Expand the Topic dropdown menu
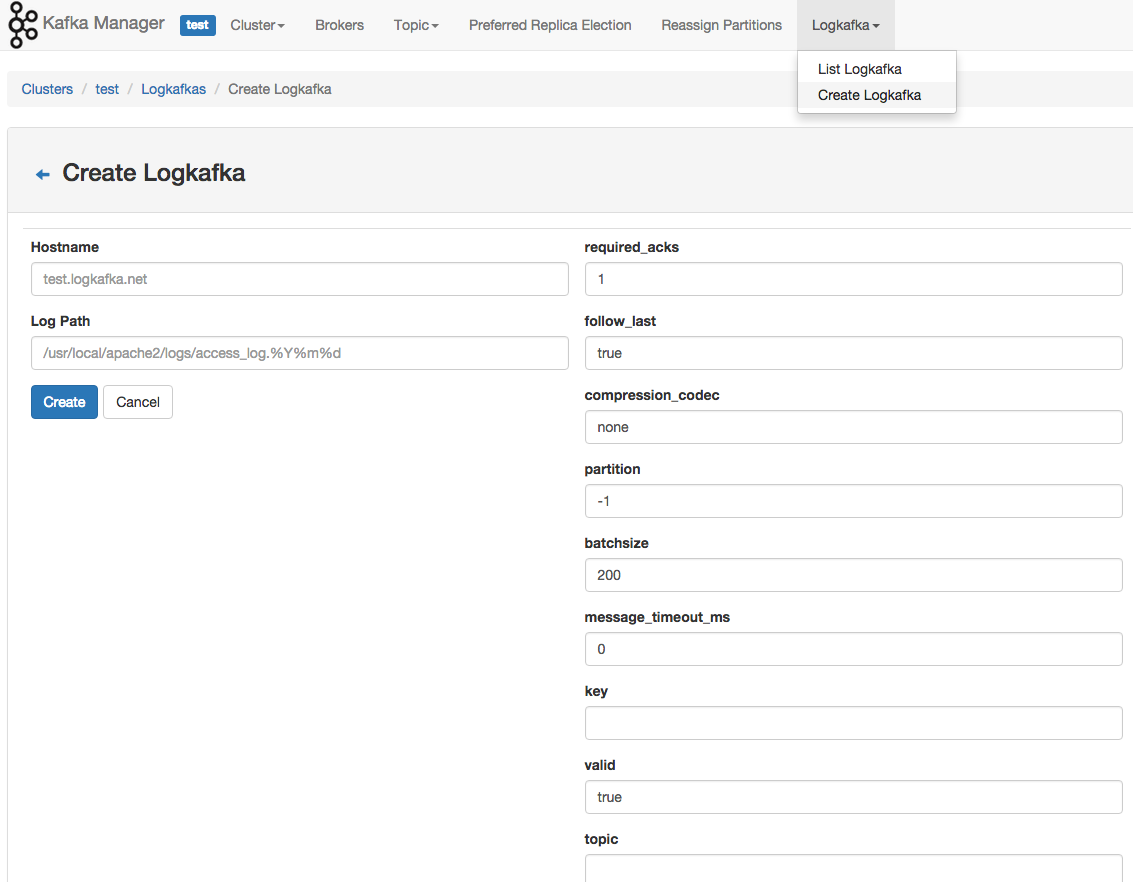 click(x=415, y=25)
